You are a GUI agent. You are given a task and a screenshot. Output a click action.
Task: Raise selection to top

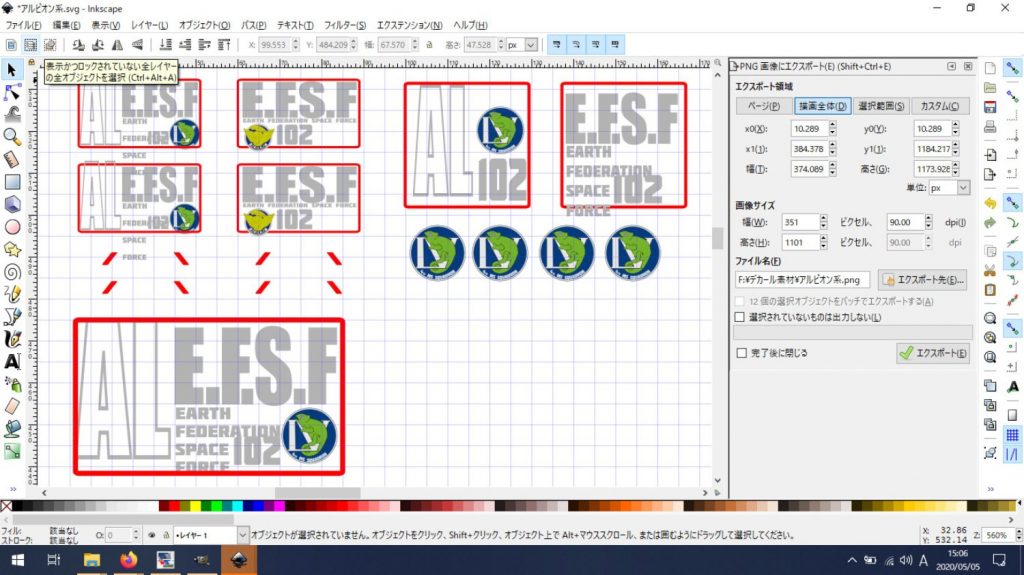tap(224, 44)
